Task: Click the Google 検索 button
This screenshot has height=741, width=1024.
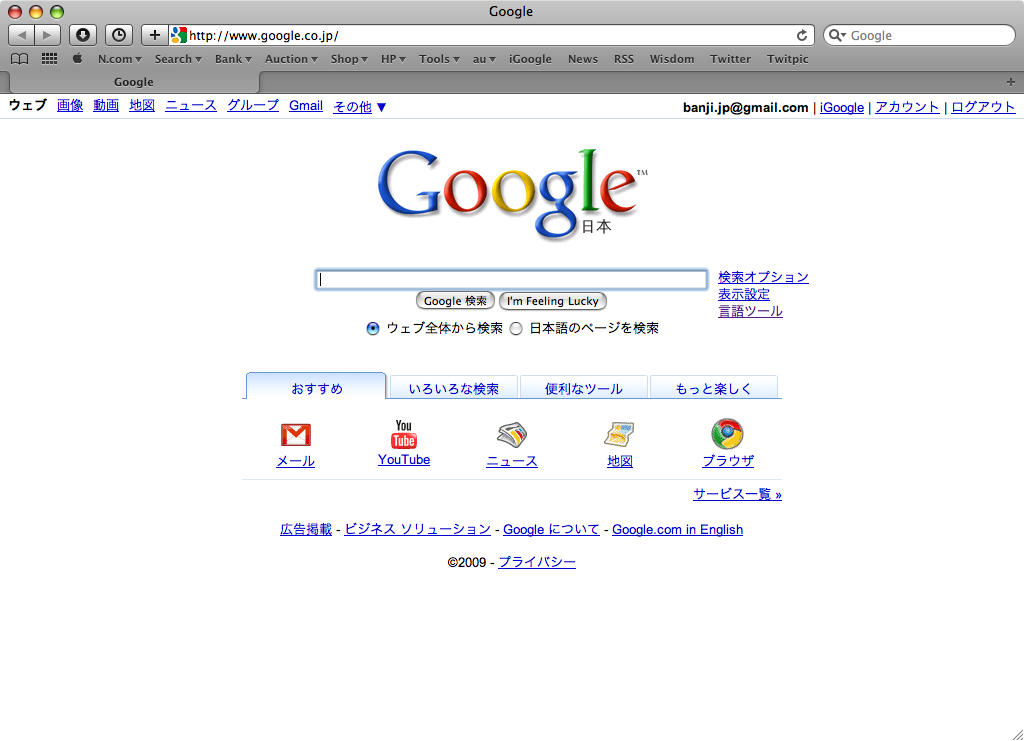Action: point(455,301)
